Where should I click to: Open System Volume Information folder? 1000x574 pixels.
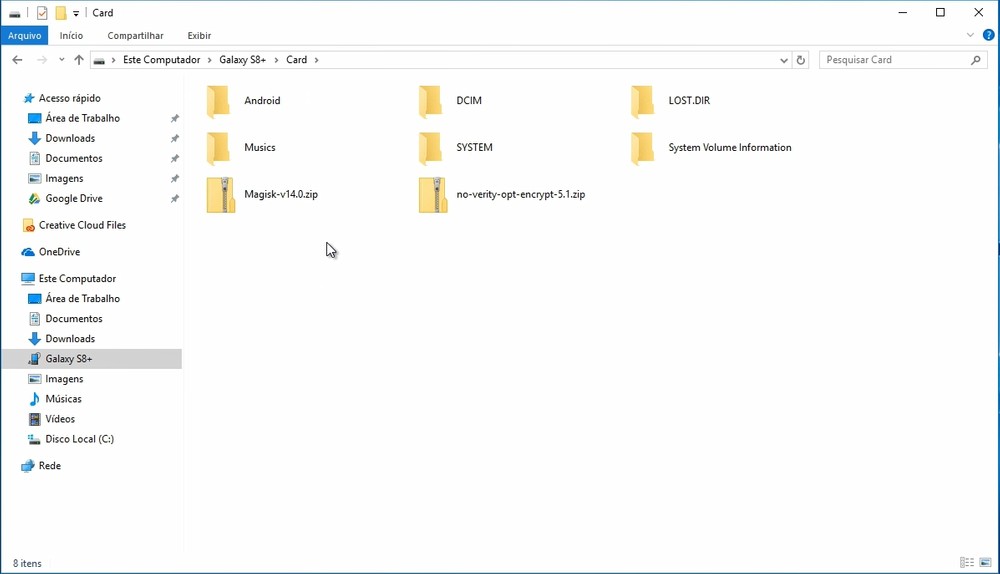tap(712, 147)
